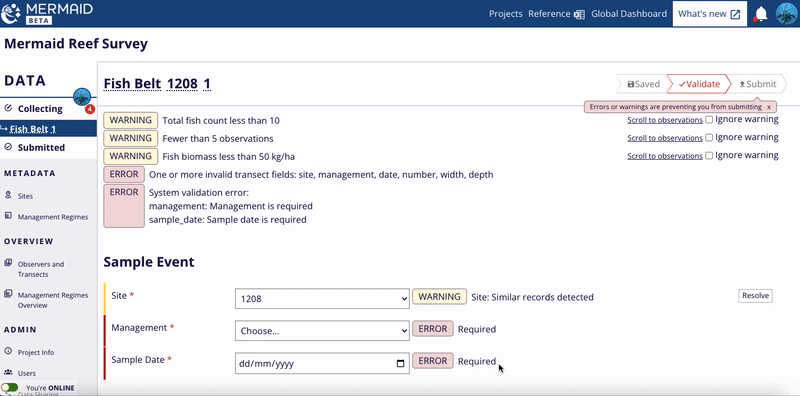The image size is (800, 396).
Task: Click the Observers and Transects icon
Action: pos(8,263)
